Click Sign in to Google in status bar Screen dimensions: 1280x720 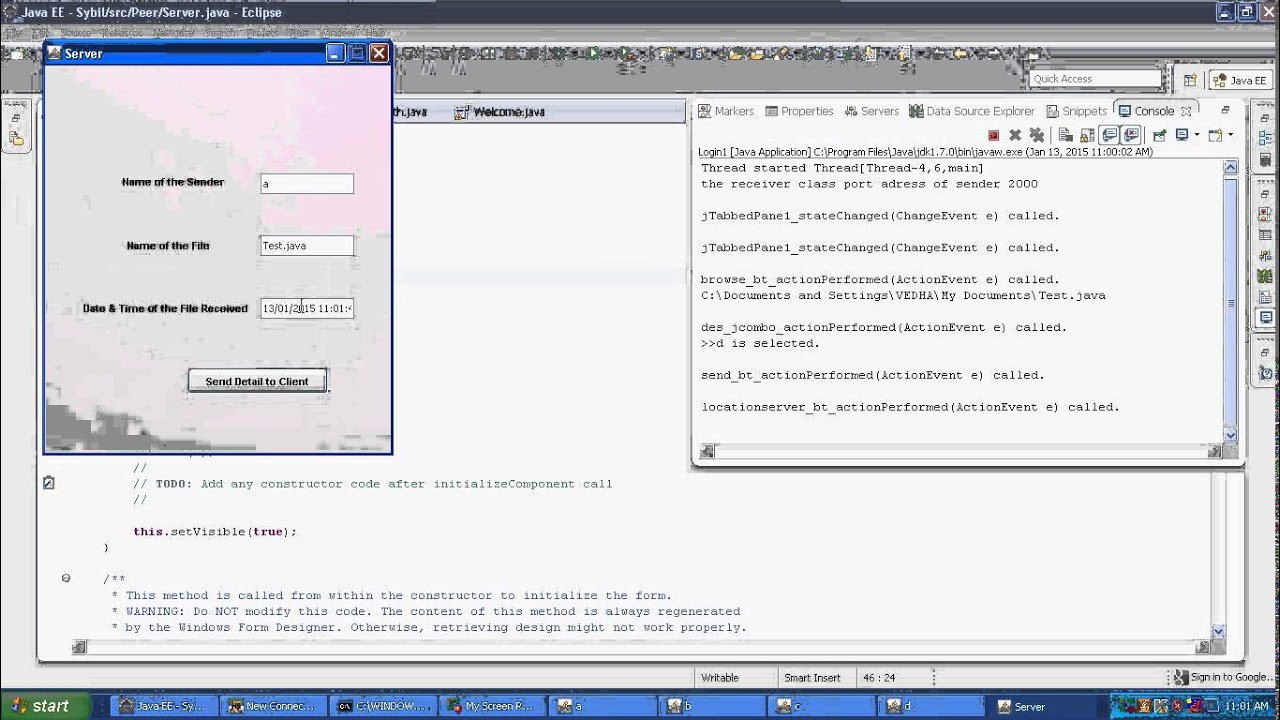[x=1222, y=677]
